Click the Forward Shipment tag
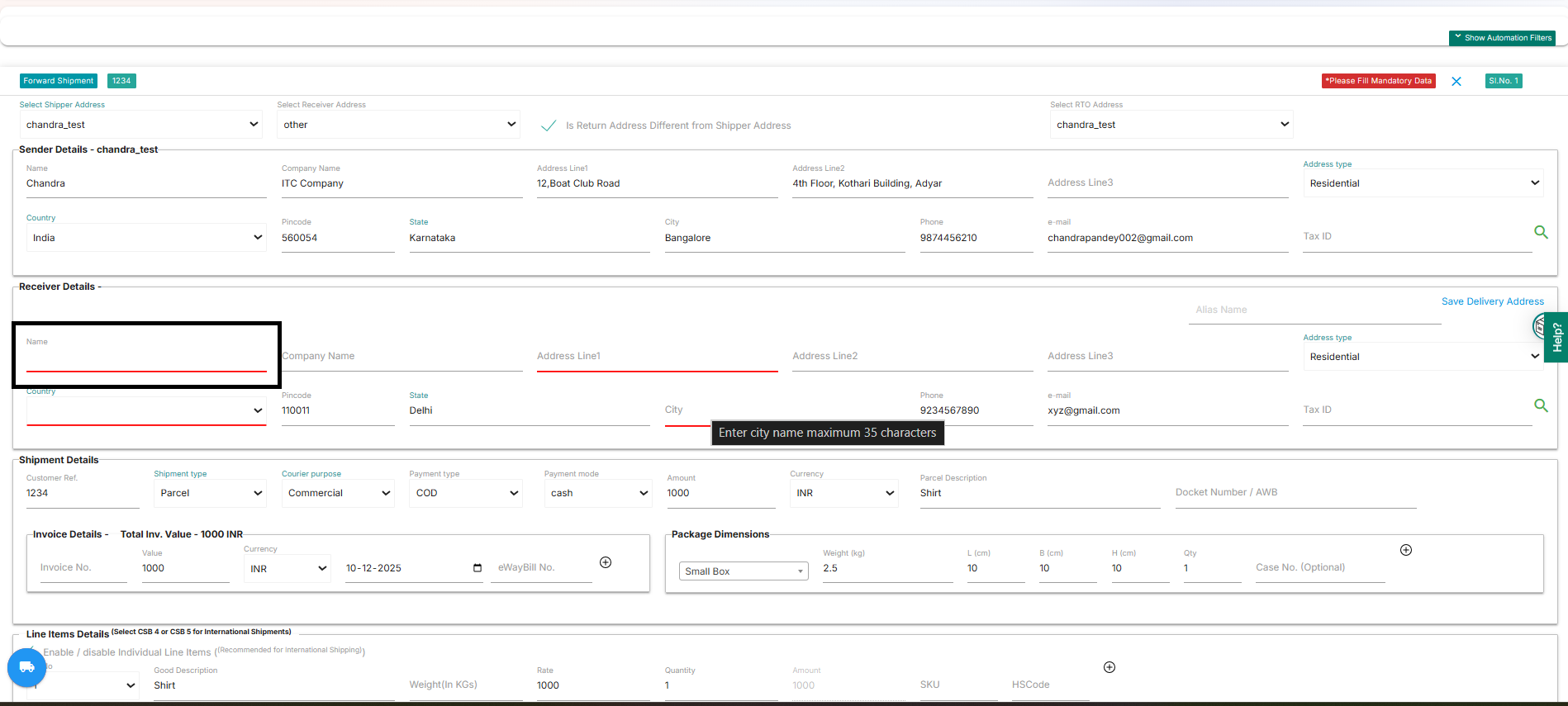1568x706 pixels. click(59, 81)
